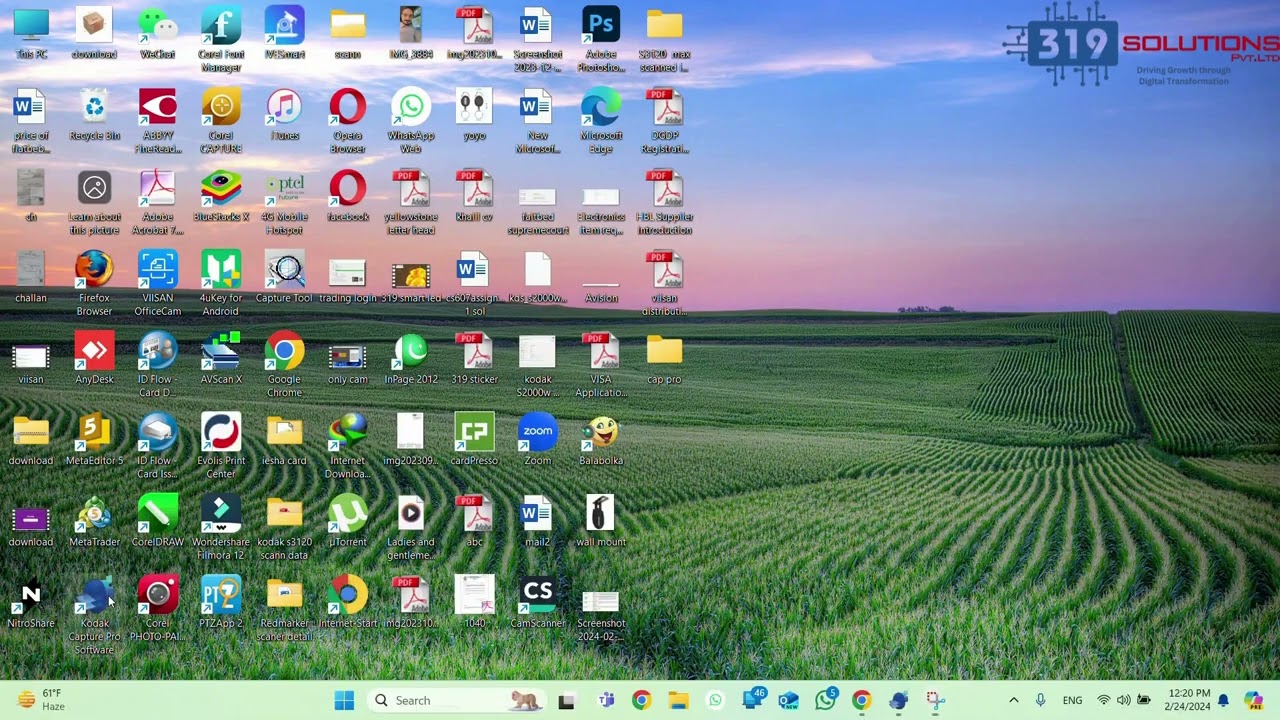Image resolution: width=1280 pixels, height=720 pixels.
Task: Open Adobe Acrobat 7 shortcut
Action: 157,203
